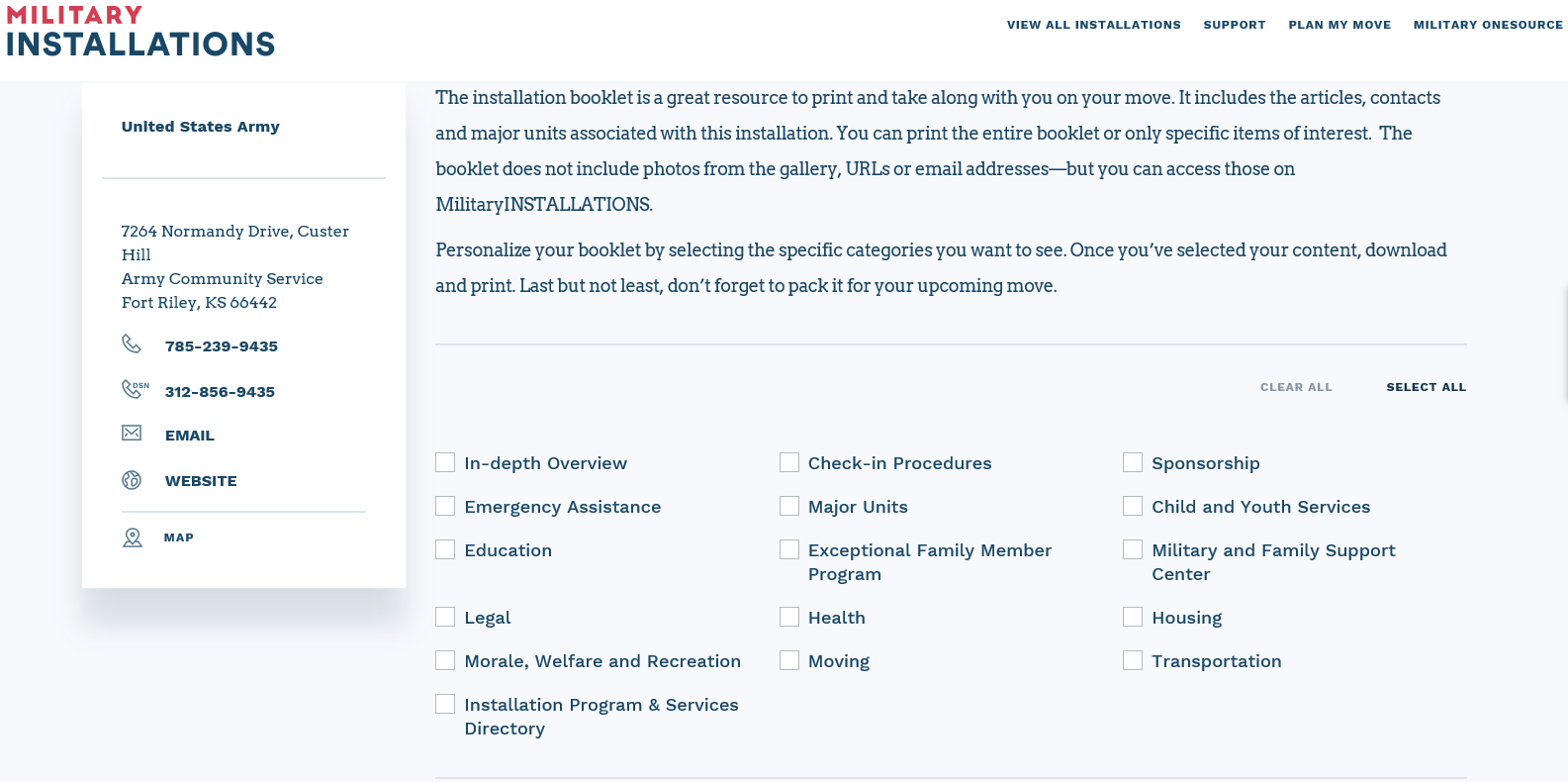Click the envelope email icon
1568x782 pixels.
[132, 433]
